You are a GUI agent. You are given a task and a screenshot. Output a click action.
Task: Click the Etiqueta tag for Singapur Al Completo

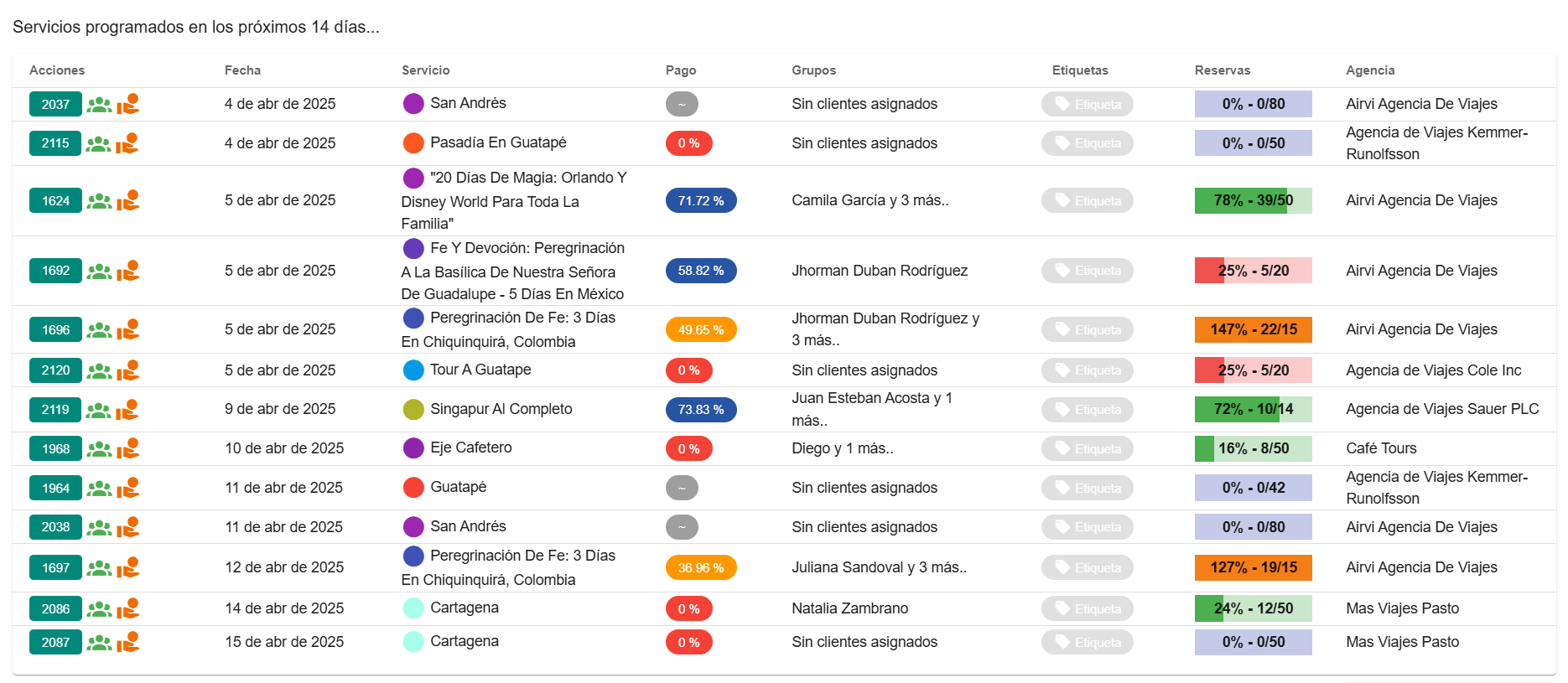[1087, 410]
